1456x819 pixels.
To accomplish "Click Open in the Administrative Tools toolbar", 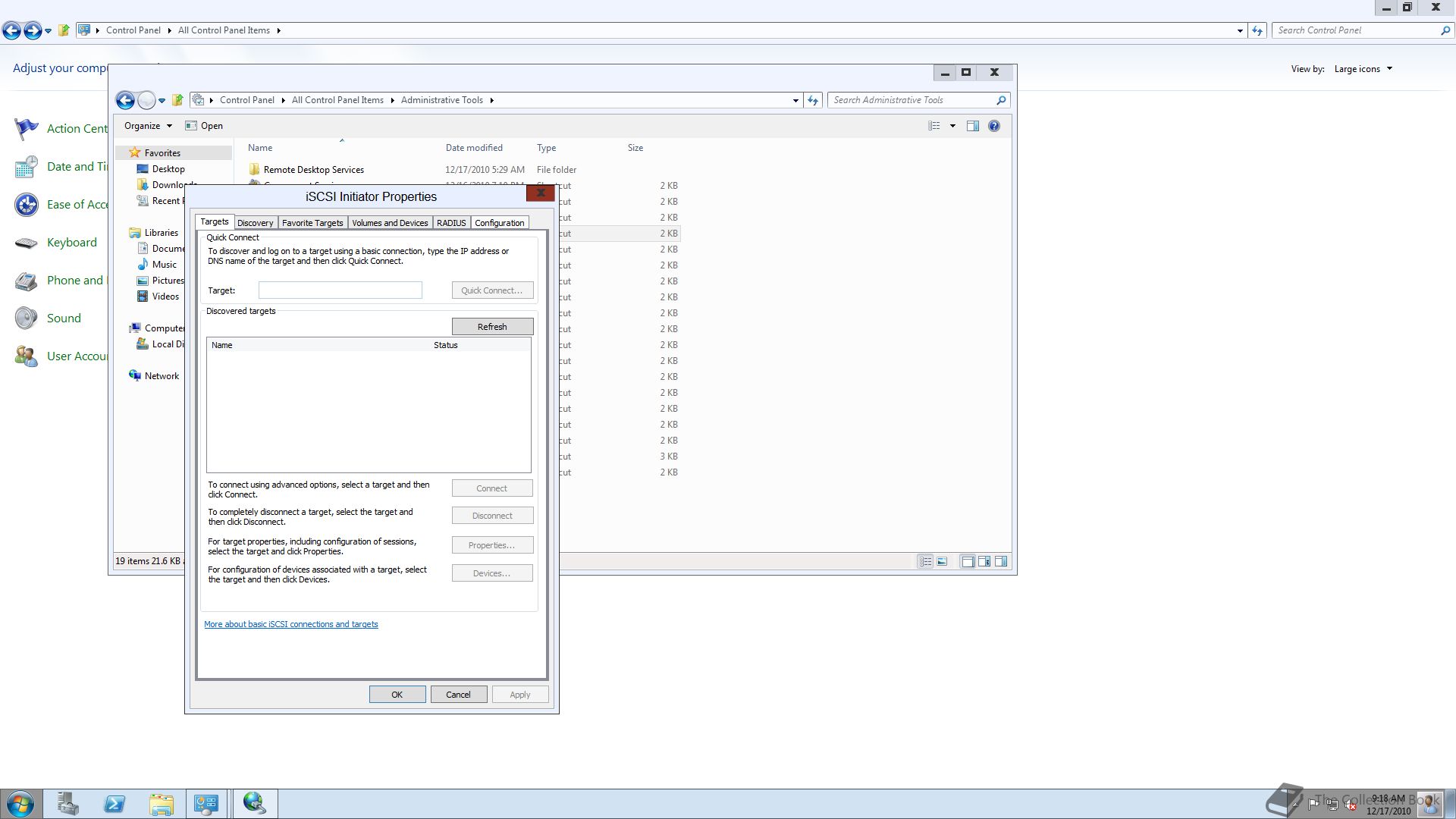I will click(x=204, y=126).
